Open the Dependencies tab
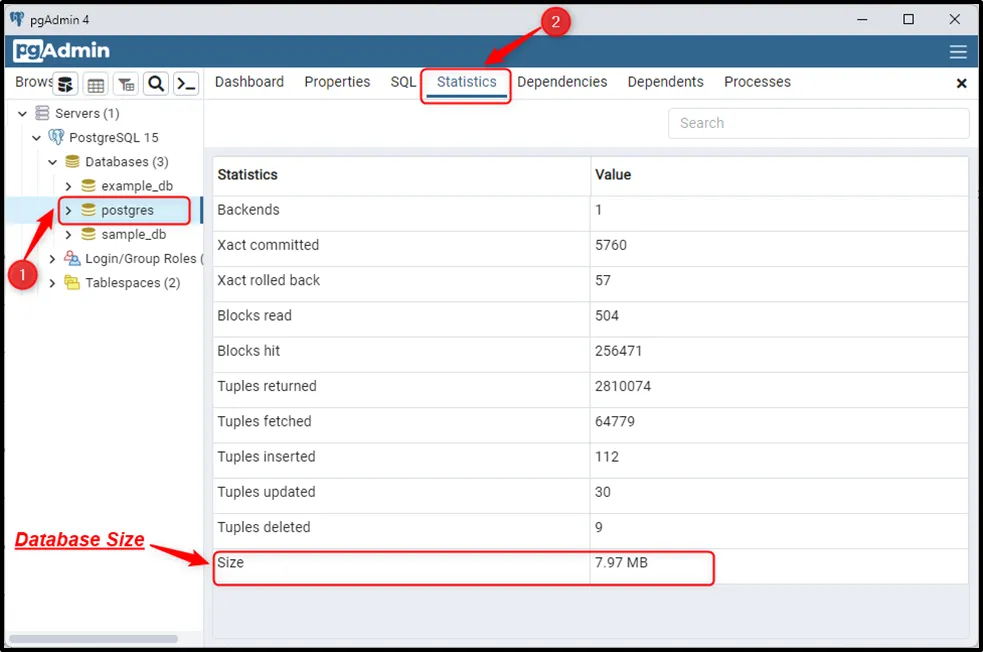 click(x=562, y=82)
